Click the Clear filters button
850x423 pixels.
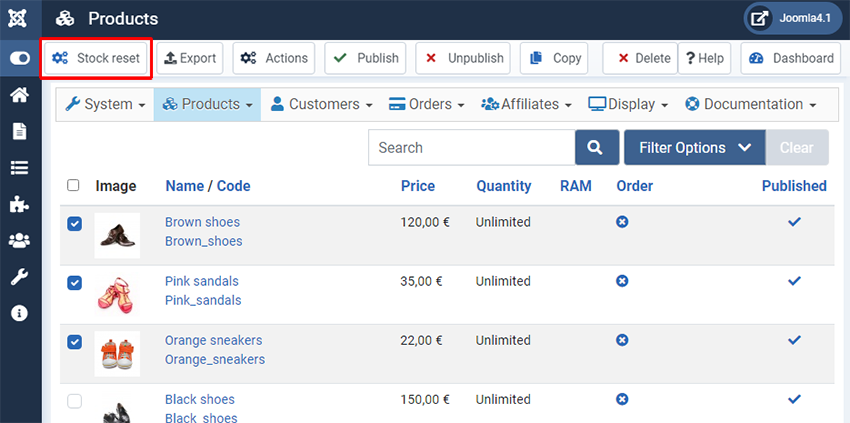pyautogui.click(x=797, y=148)
